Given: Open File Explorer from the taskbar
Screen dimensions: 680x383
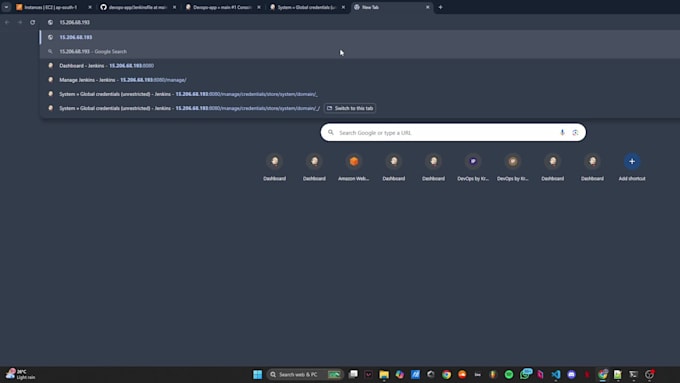Looking at the screenshot, I should coord(384,374).
